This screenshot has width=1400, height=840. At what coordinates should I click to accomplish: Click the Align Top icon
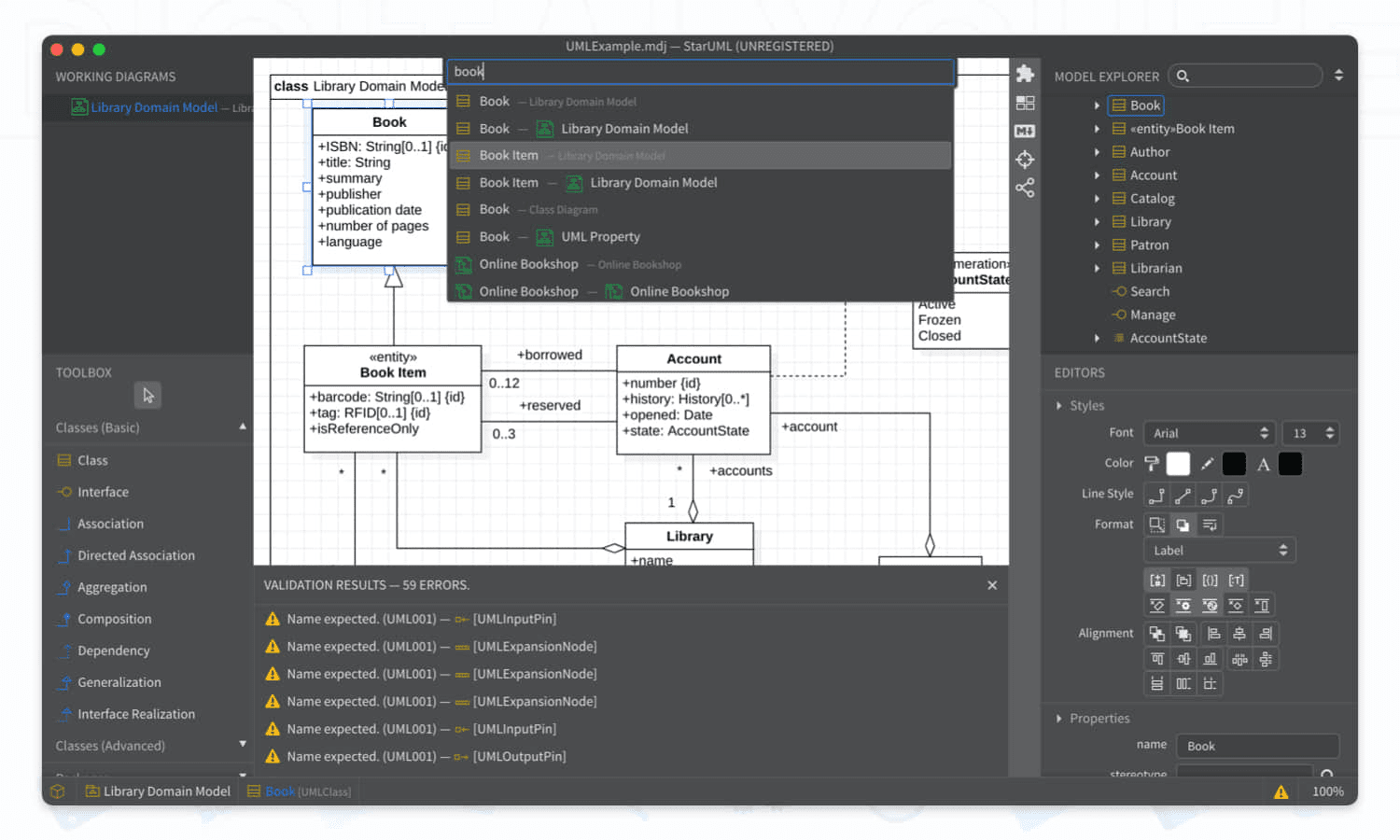[1157, 659]
